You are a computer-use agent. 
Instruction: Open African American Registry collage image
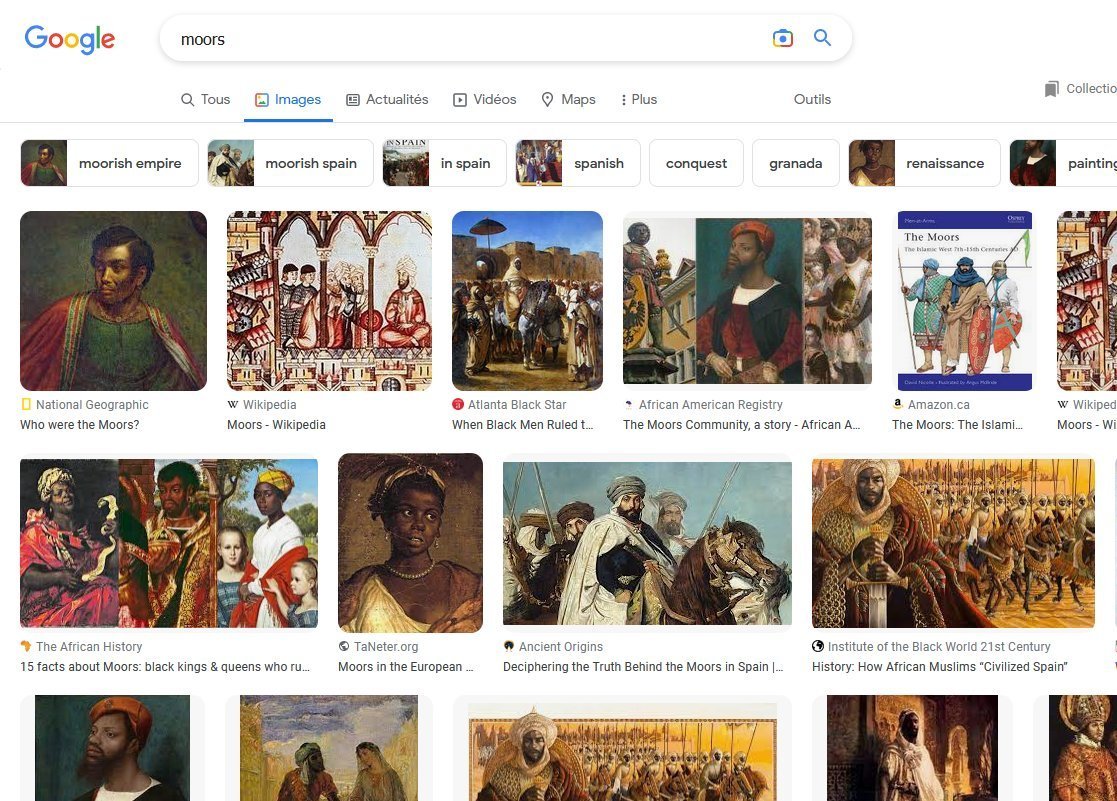[747, 301]
